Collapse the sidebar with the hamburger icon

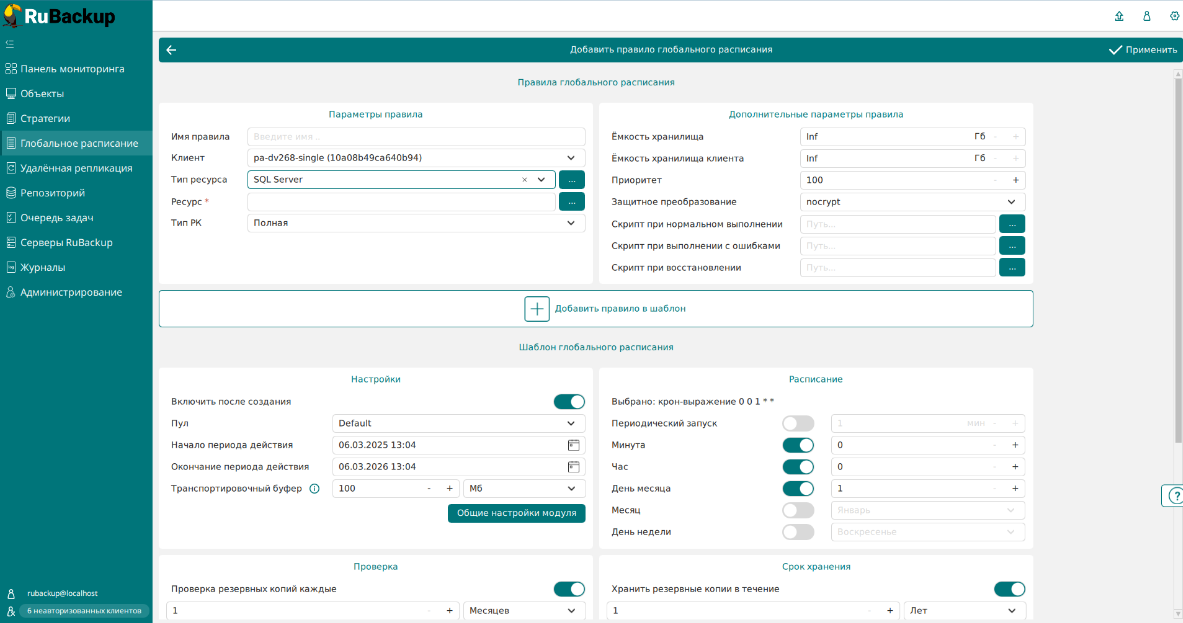click(x=10, y=44)
